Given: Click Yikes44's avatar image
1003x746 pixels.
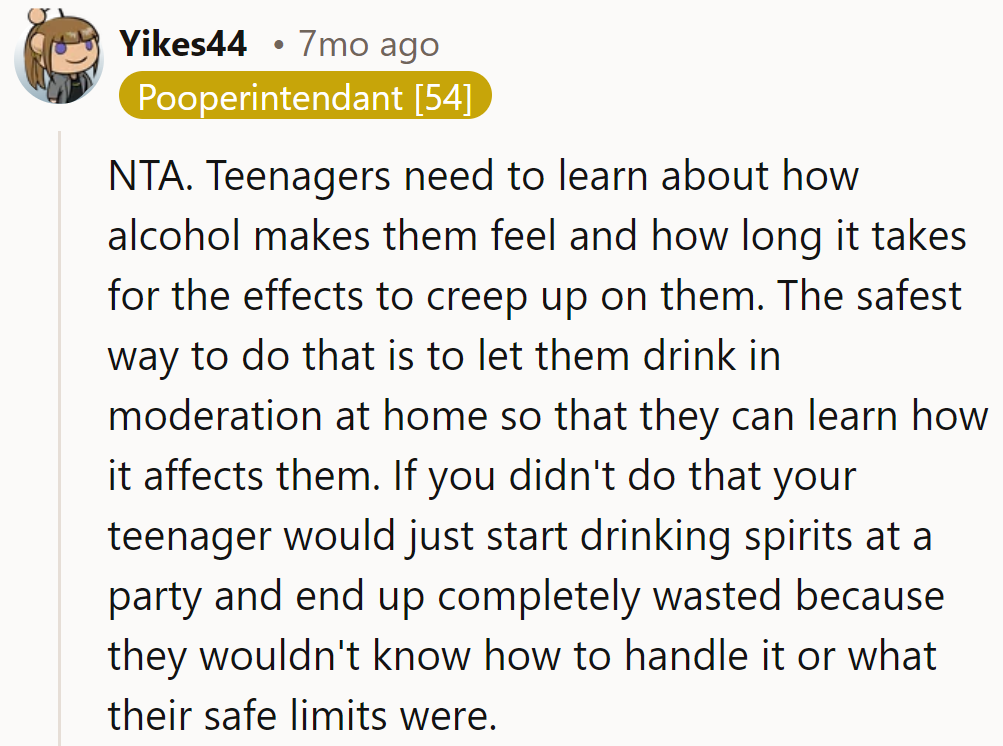Looking at the screenshot, I should pos(57,57).
